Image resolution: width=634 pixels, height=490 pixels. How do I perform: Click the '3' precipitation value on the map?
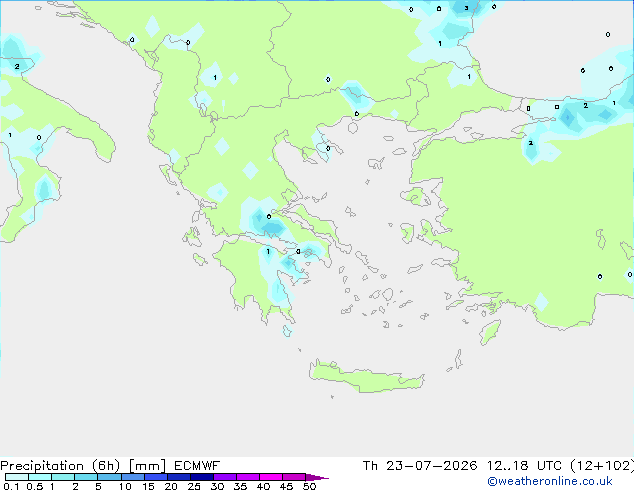tap(466, 8)
